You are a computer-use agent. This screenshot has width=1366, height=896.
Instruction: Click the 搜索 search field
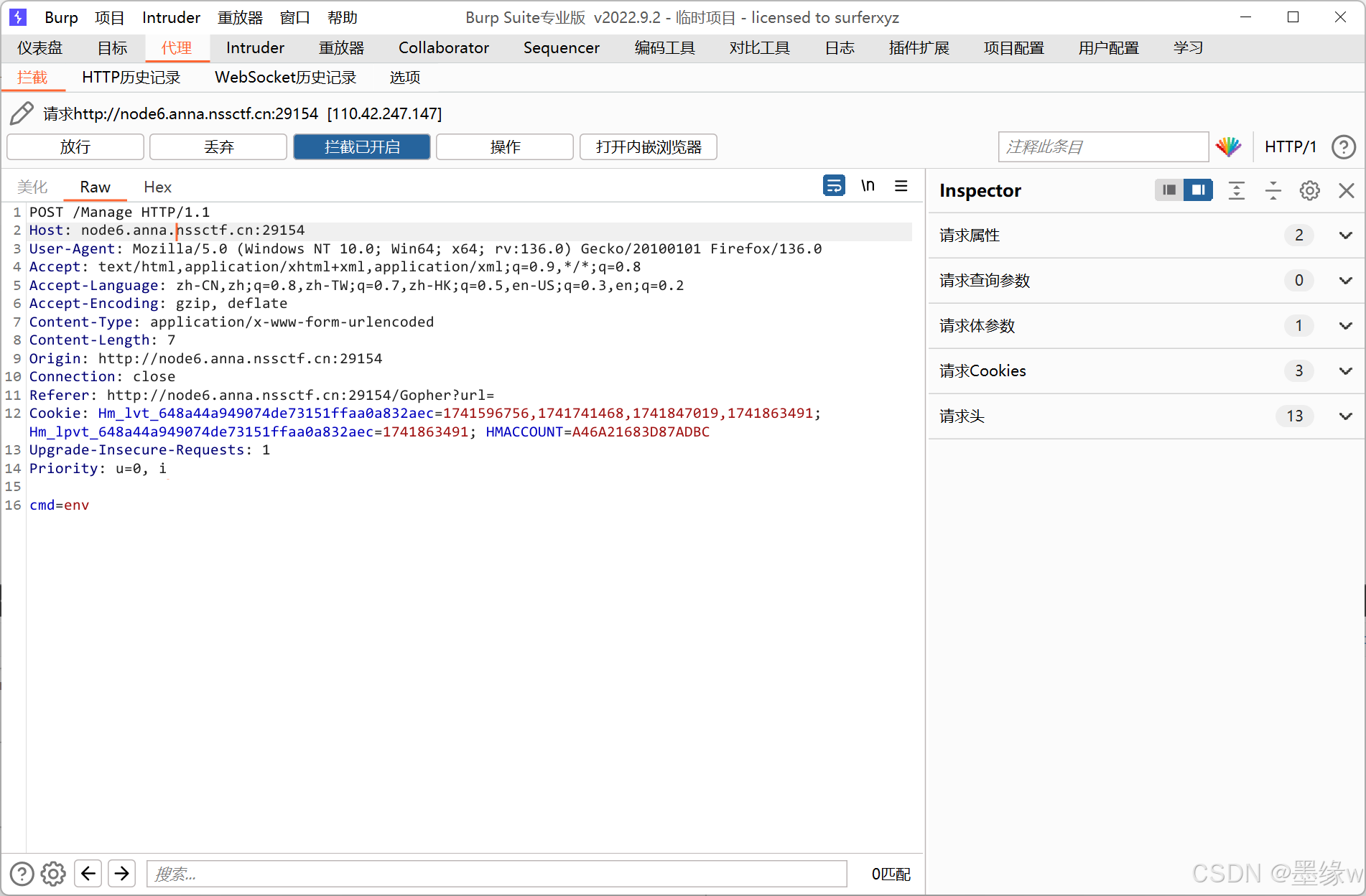[497, 874]
